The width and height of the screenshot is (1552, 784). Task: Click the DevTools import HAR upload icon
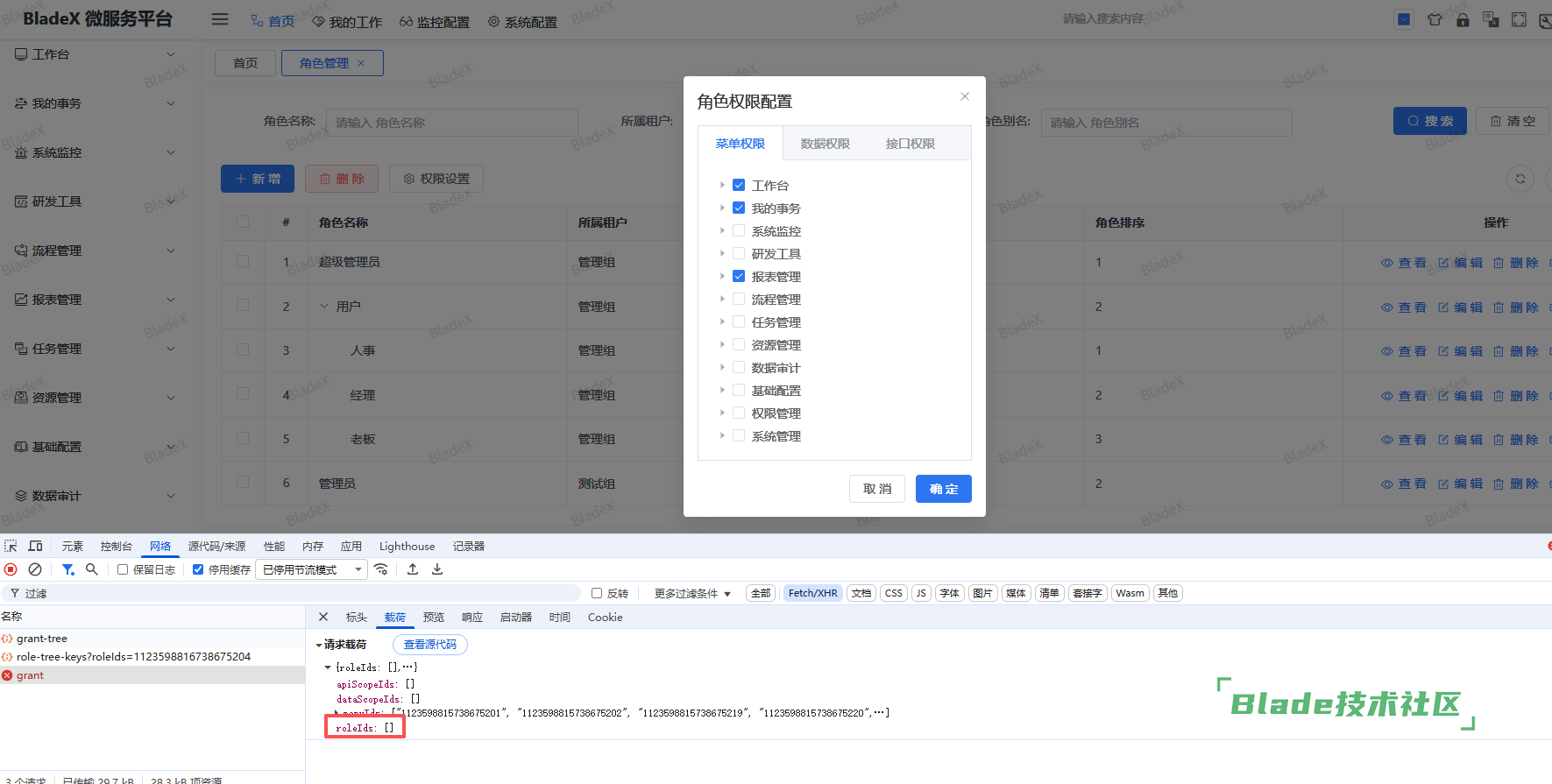click(413, 569)
